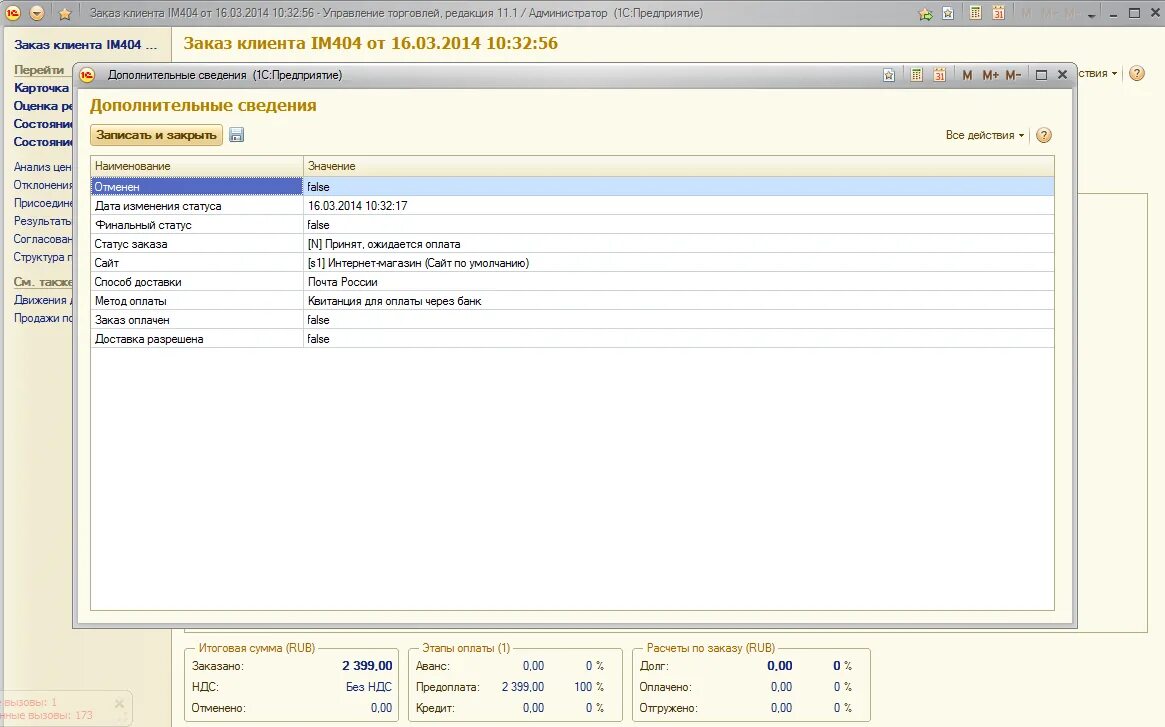Image resolution: width=1165 pixels, height=727 pixels.
Task: Click the value Почта России
Action: tap(343, 282)
